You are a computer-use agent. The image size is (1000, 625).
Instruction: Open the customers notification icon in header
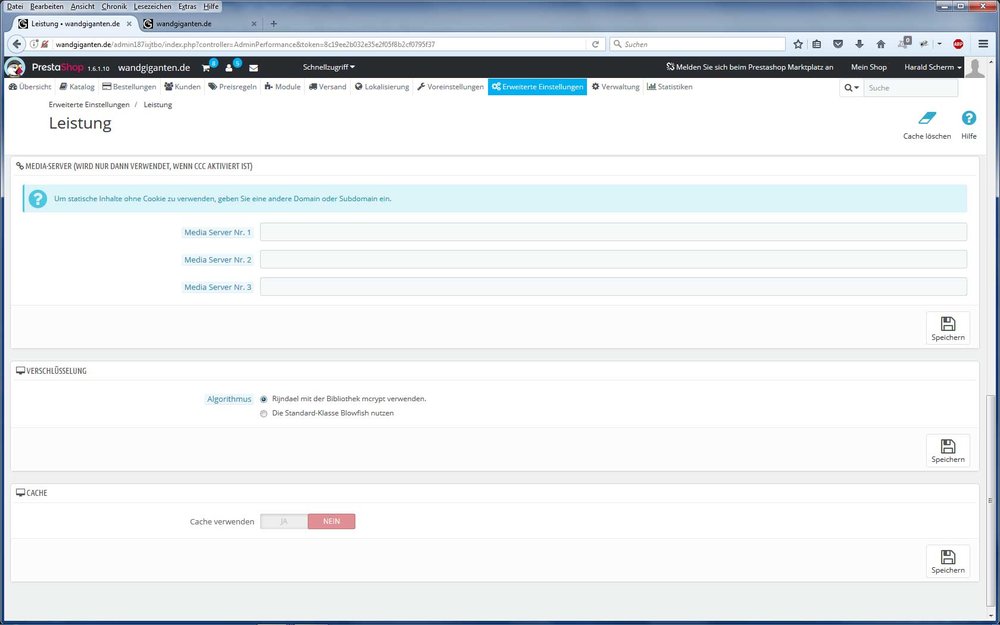click(x=229, y=68)
